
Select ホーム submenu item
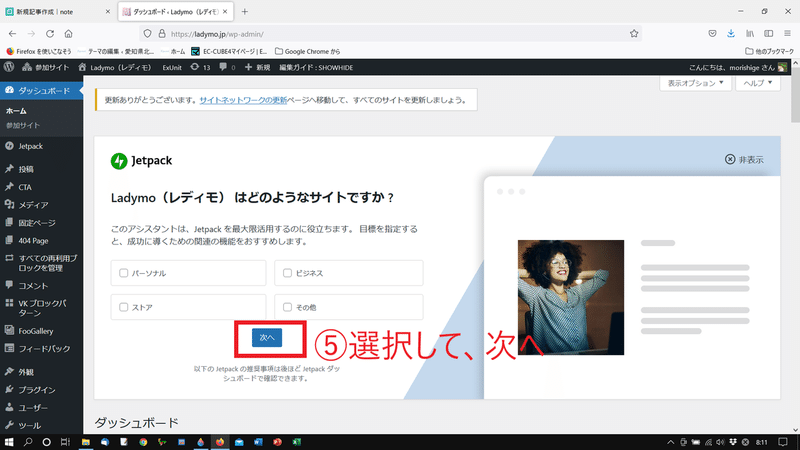click(16, 111)
